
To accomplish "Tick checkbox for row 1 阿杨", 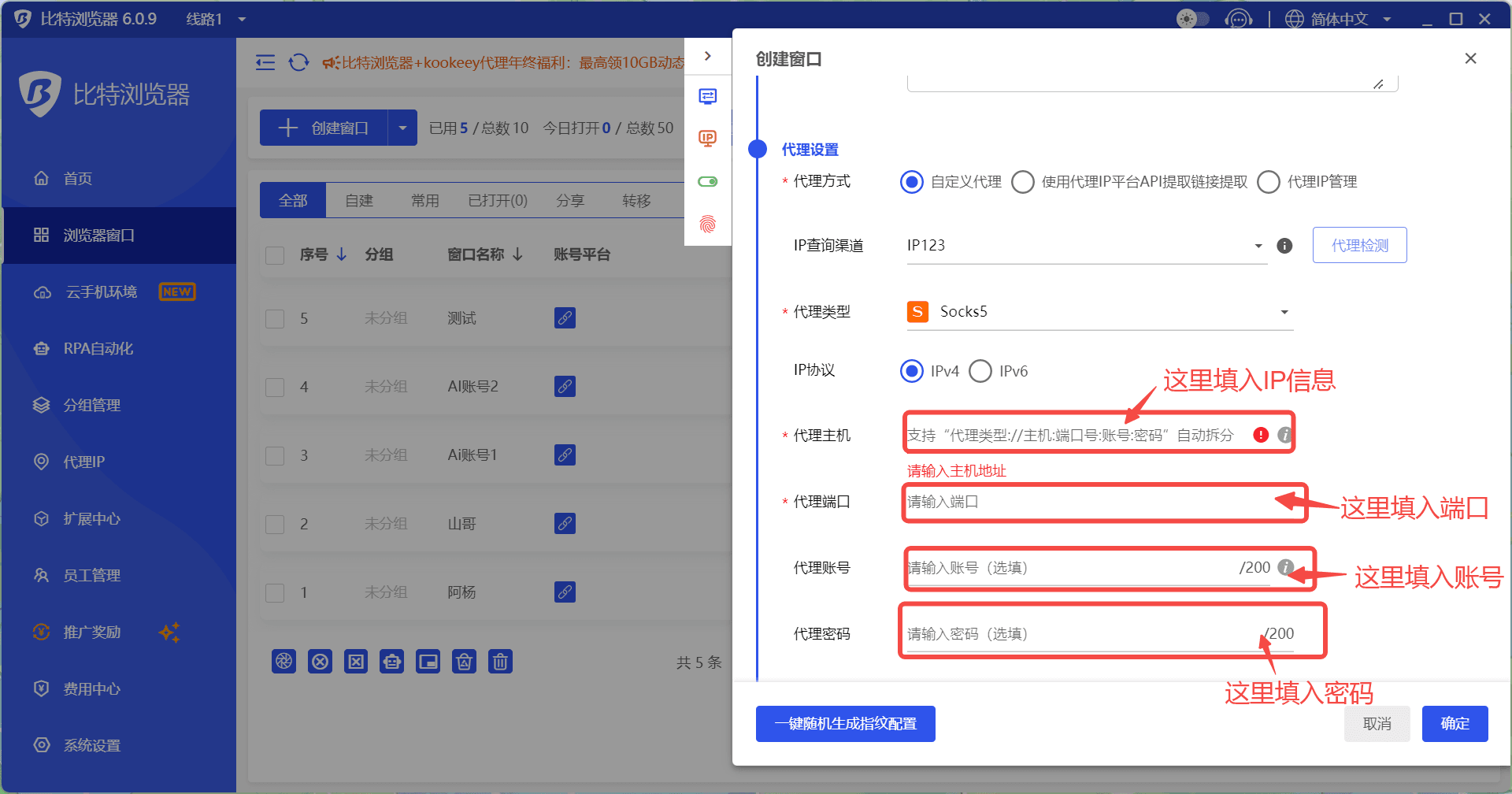I will click(275, 592).
